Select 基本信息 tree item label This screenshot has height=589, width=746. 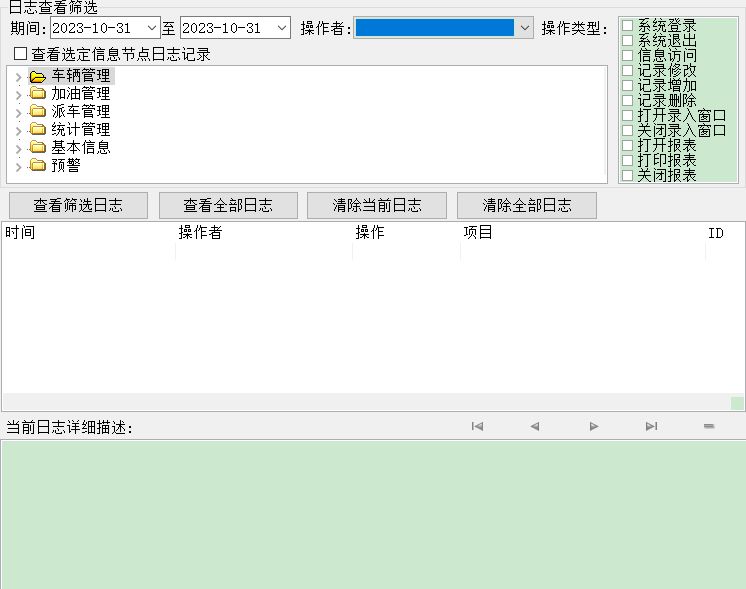coord(81,147)
